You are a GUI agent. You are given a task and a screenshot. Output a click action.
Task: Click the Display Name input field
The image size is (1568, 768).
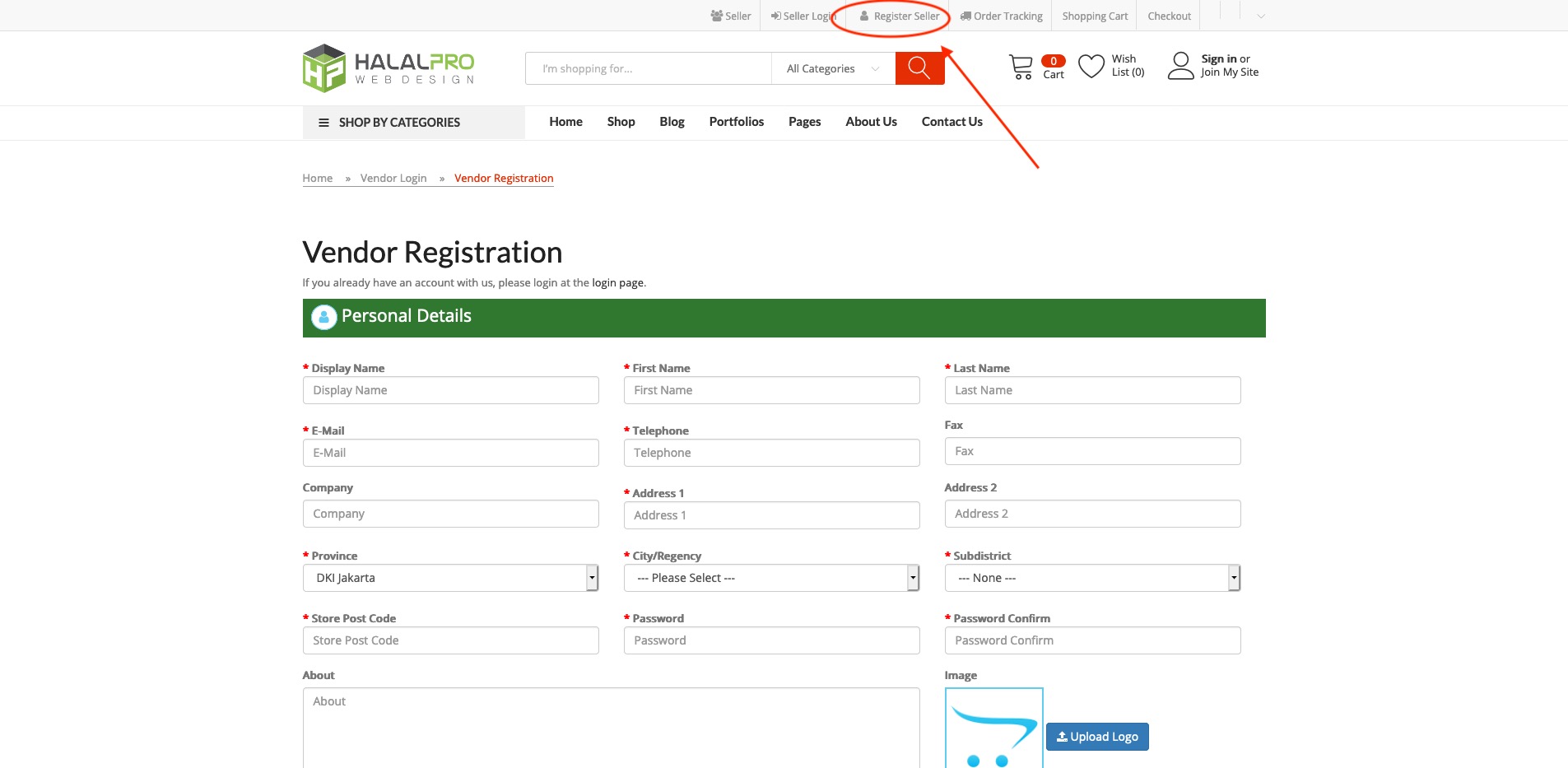(450, 390)
